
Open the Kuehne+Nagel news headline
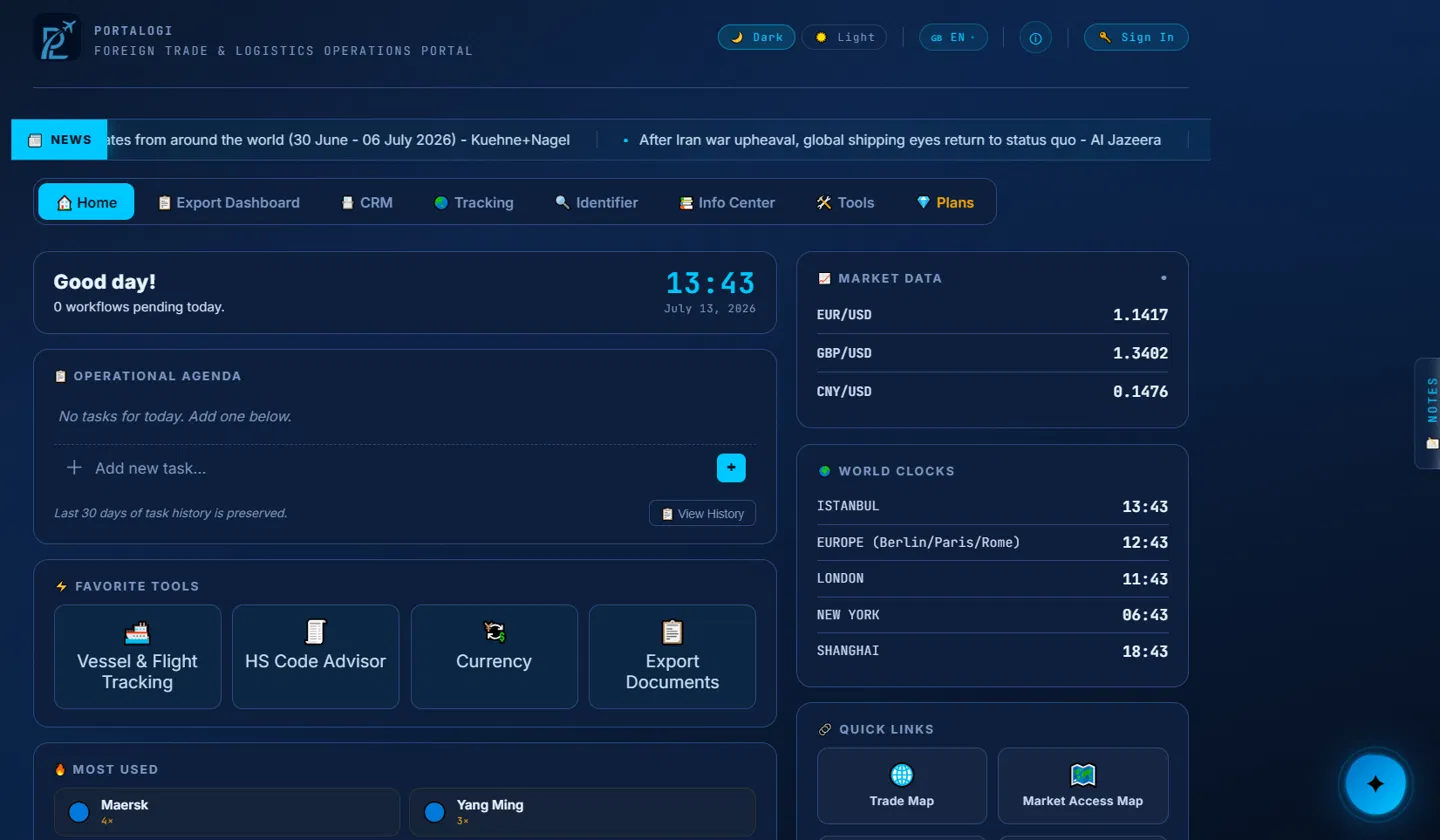tap(338, 140)
